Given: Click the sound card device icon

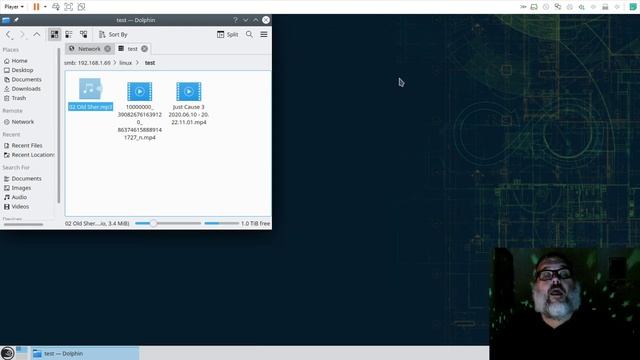Looking at the screenshot, I should click(582, 7).
